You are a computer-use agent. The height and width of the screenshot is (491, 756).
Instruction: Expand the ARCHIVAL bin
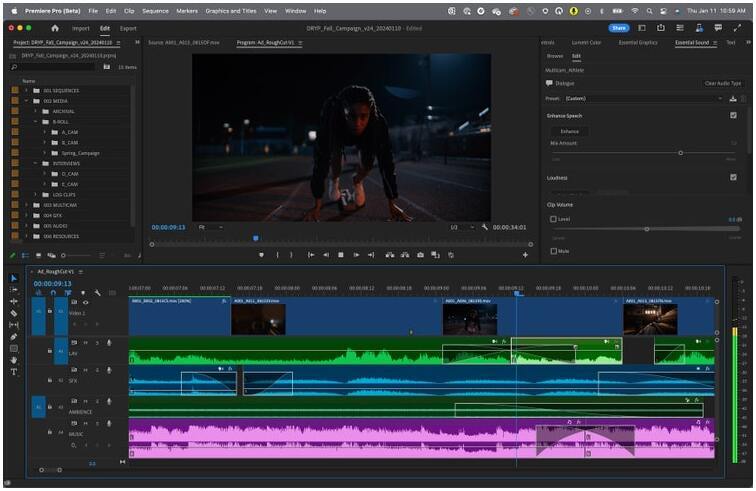(35, 111)
